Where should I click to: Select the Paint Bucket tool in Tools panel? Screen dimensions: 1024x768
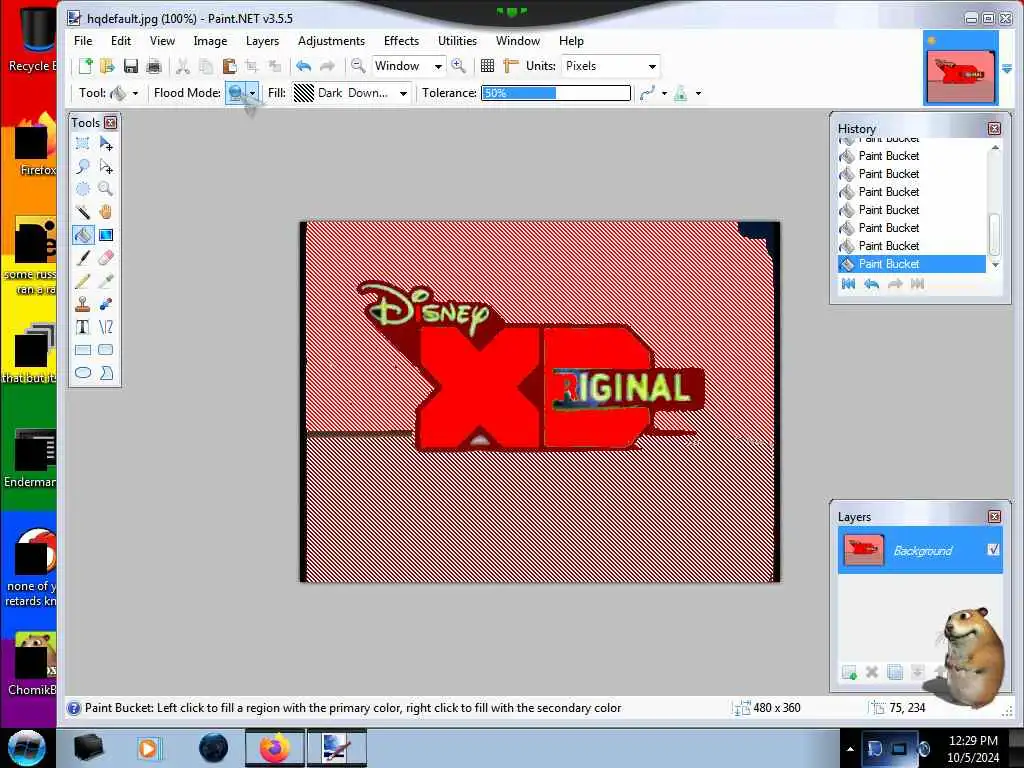click(83, 235)
